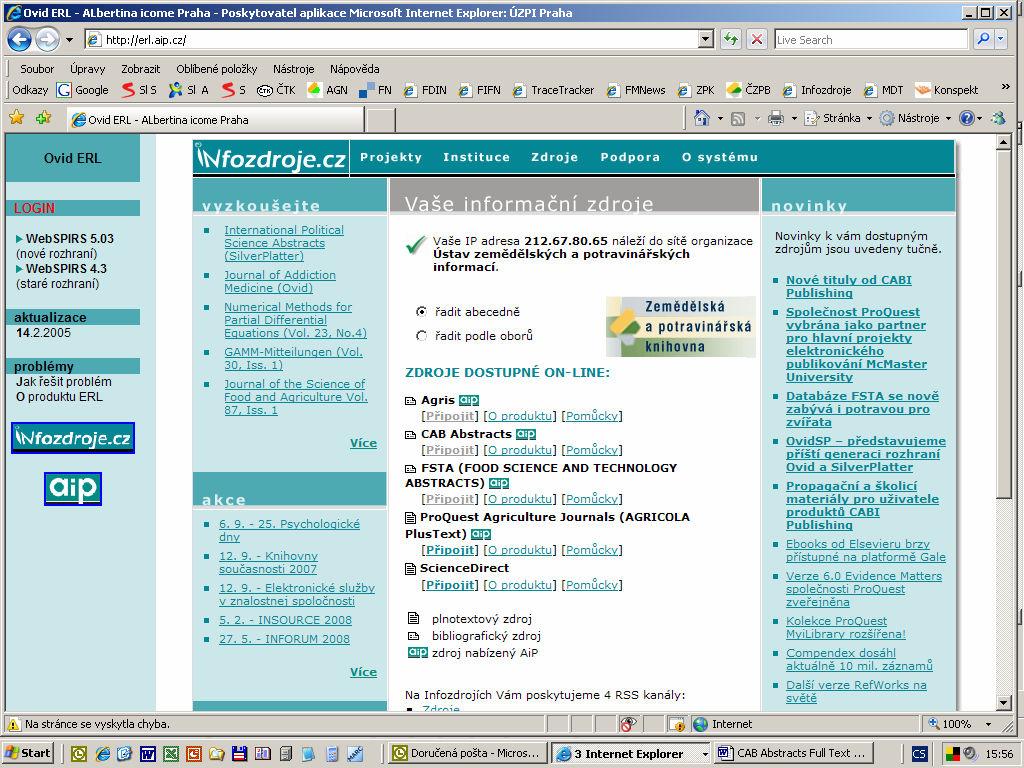Click the Pomůcky link for CAB Abstracts
1024x768 pixels.
592,450
